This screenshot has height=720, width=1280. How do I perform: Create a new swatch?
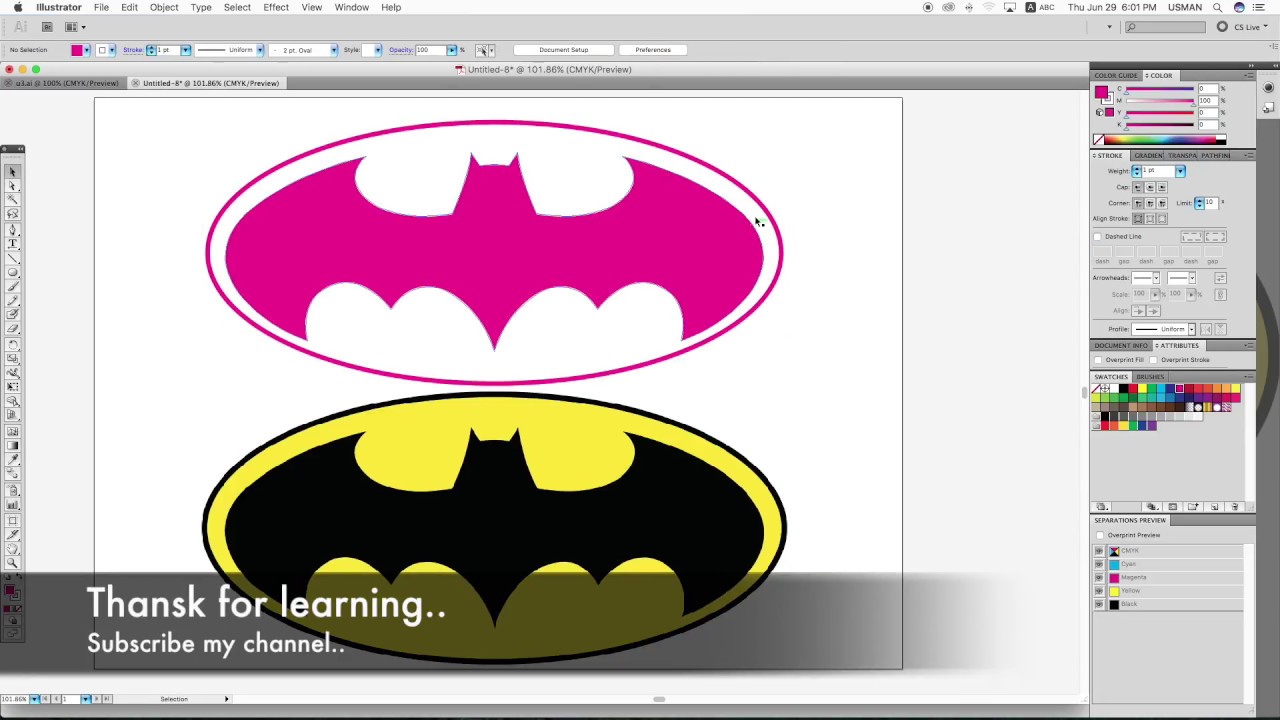[1214, 507]
